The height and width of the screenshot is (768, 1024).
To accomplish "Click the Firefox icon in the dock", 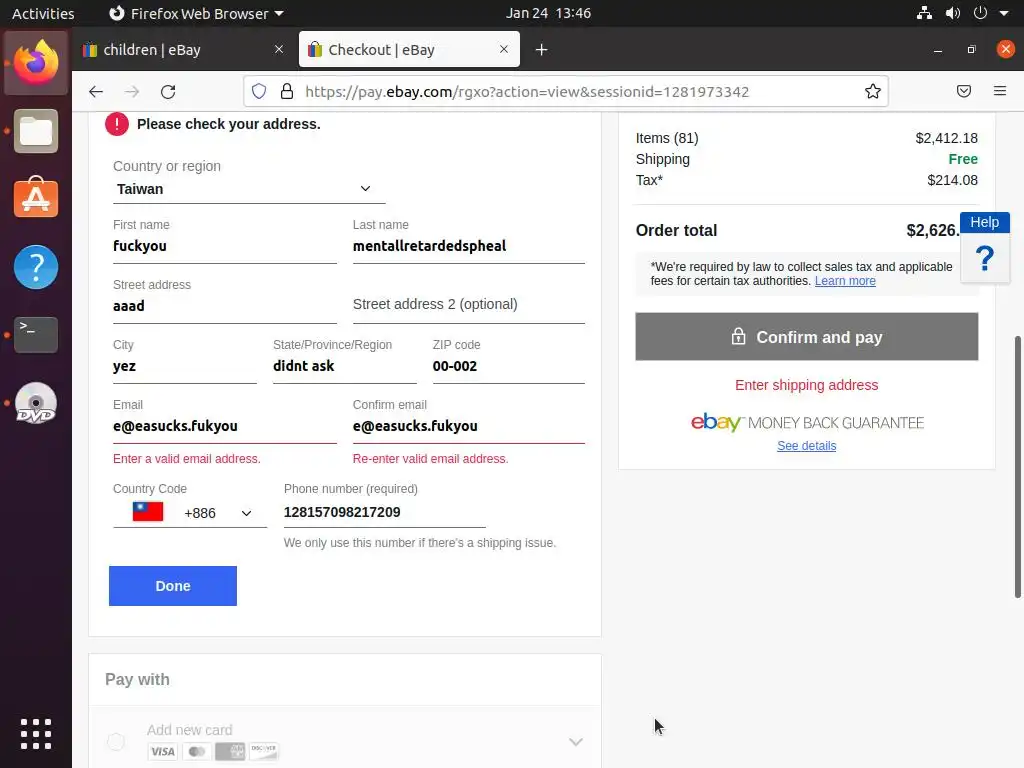I will point(36,63).
